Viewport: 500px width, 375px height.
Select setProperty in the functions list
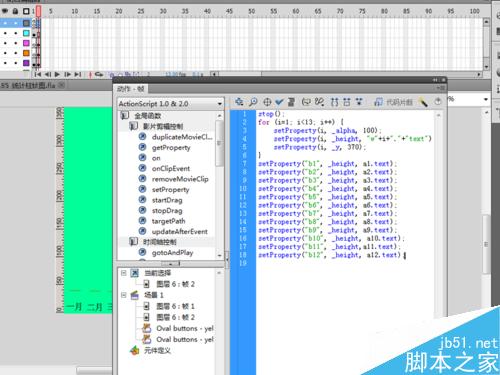[x=170, y=190]
